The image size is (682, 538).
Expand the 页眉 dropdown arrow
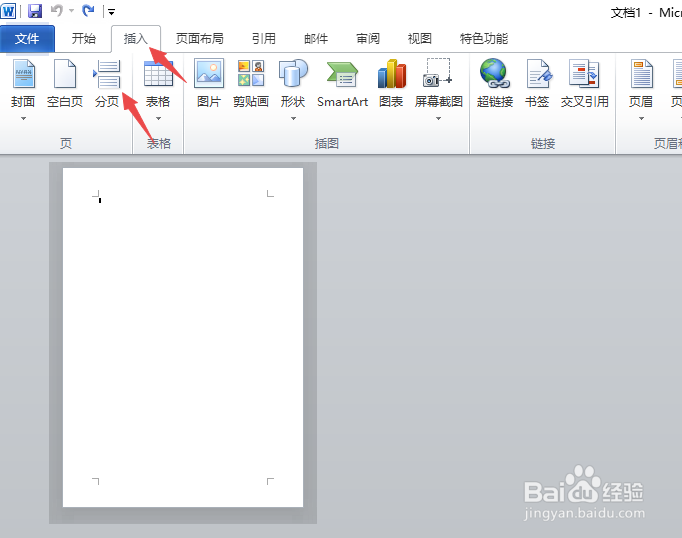tap(641, 118)
